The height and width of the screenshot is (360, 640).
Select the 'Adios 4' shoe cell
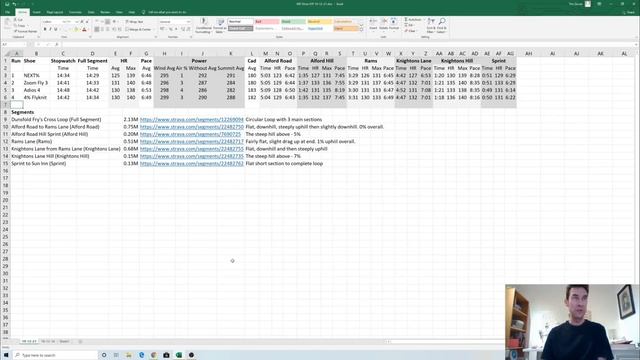pos(36,90)
